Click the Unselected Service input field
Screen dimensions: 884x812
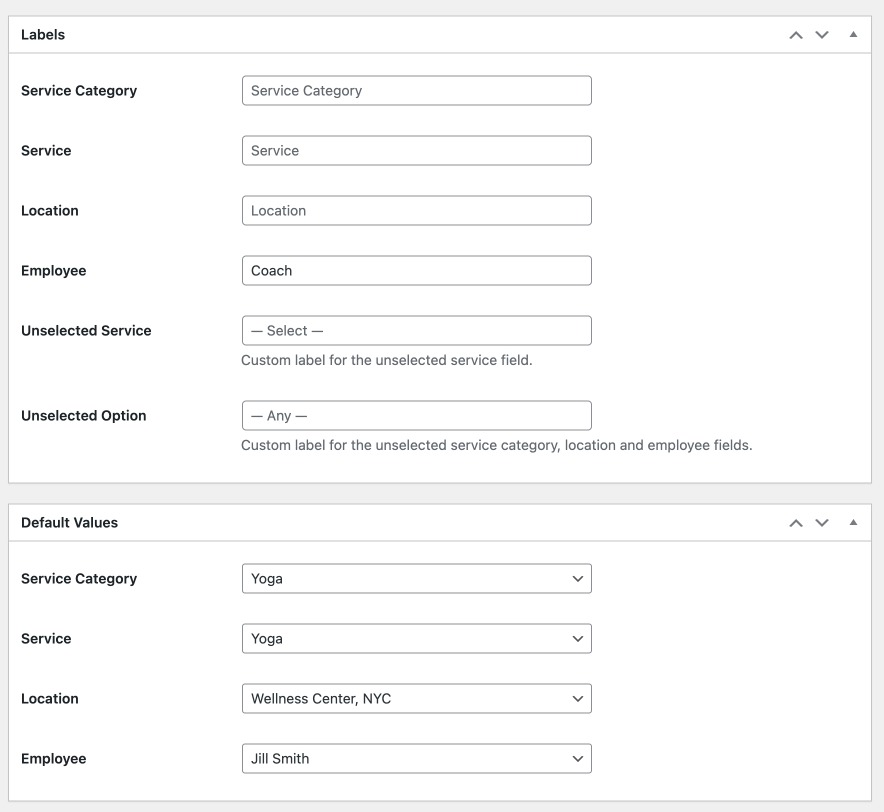[x=416, y=331]
